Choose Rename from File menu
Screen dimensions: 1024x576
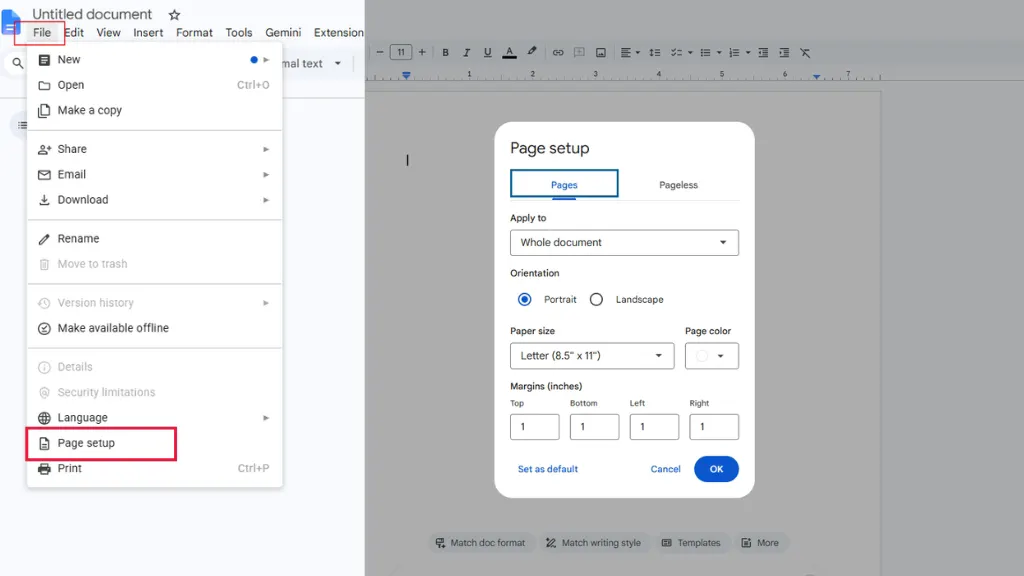point(154,238)
